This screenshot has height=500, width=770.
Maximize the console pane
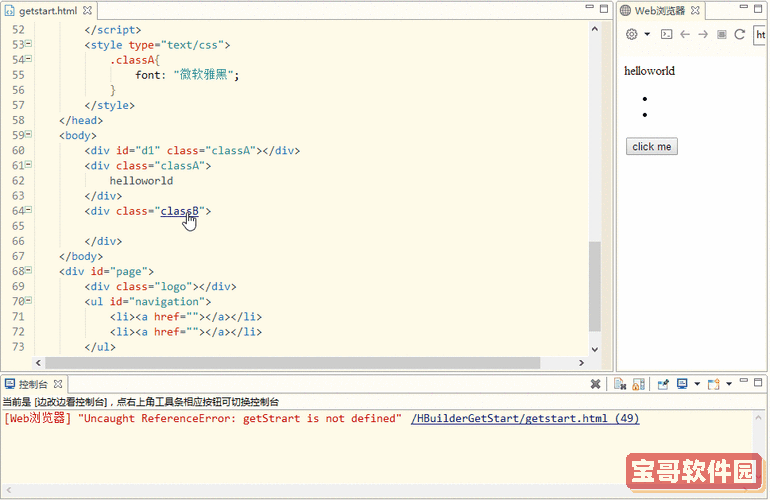click(x=758, y=382)
